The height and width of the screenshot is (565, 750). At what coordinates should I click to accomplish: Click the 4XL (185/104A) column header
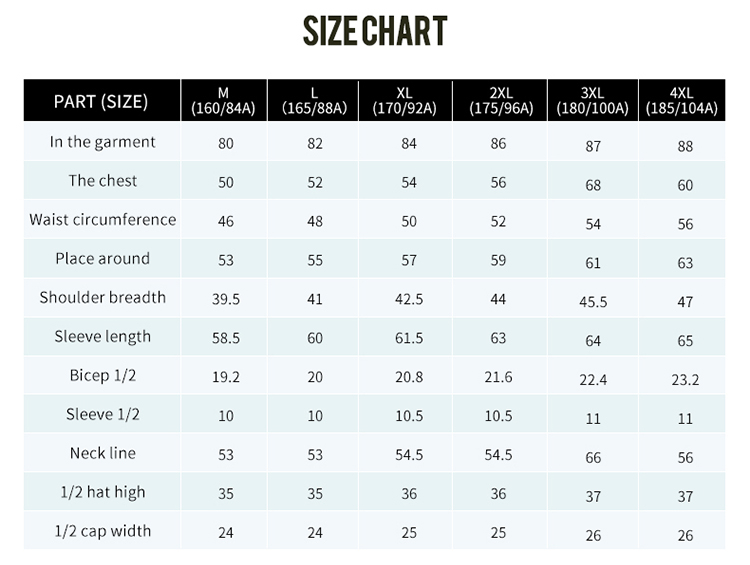coord(685,101)
